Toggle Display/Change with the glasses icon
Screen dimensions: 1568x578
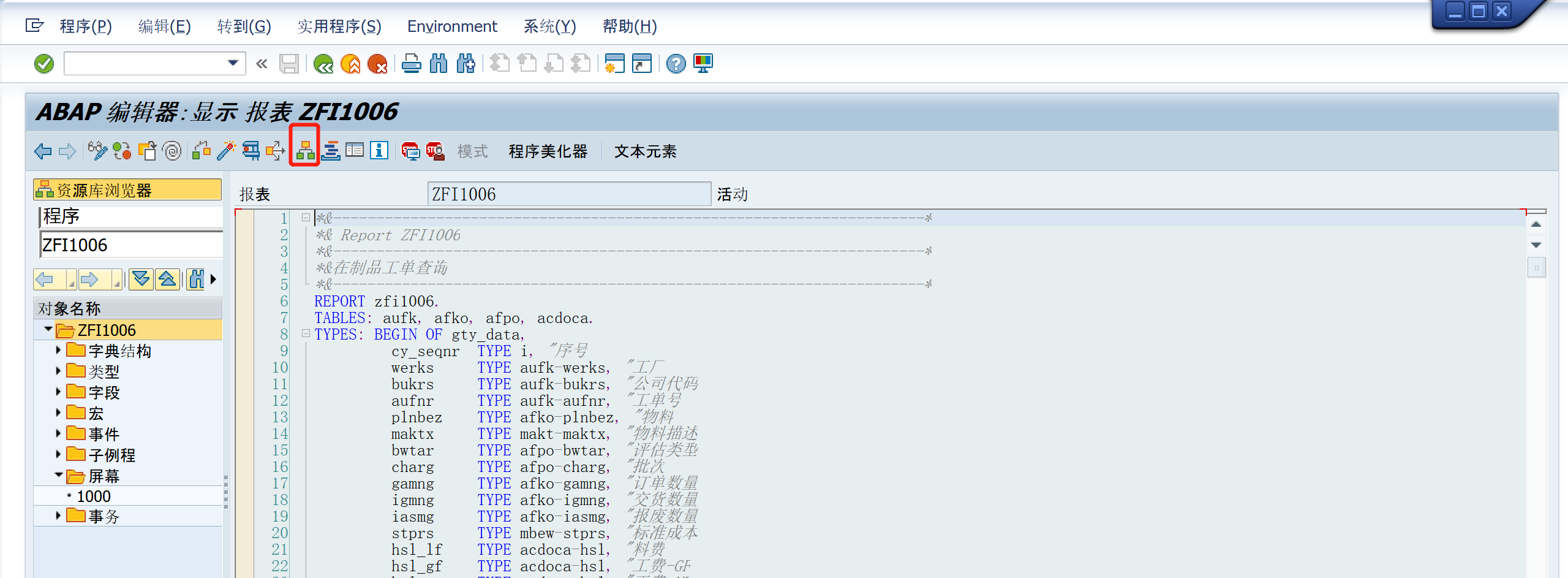97,151
